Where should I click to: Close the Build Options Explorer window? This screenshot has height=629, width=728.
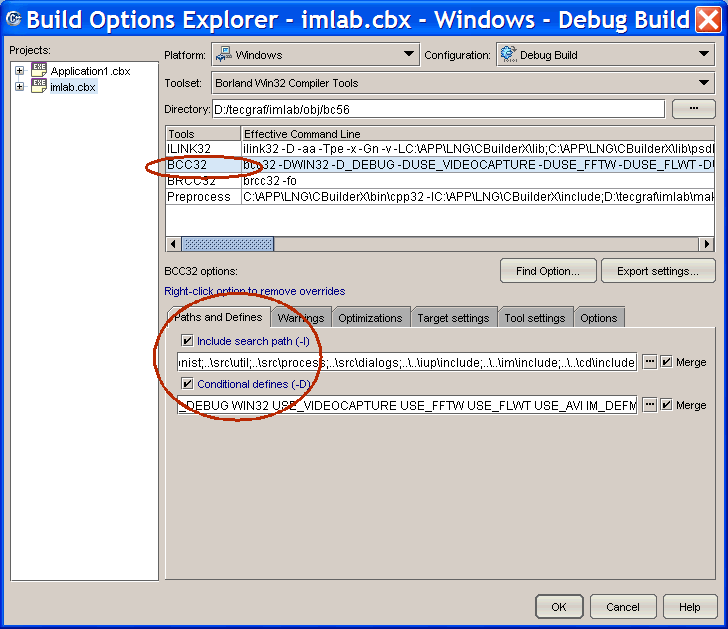click(x=708, y=19)
